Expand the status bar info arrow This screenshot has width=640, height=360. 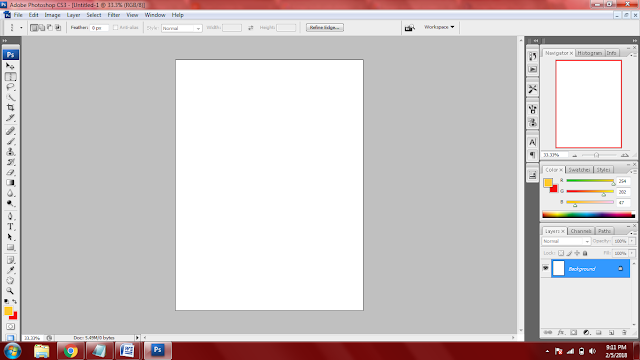pyautogui.click(x=137, y=338)
